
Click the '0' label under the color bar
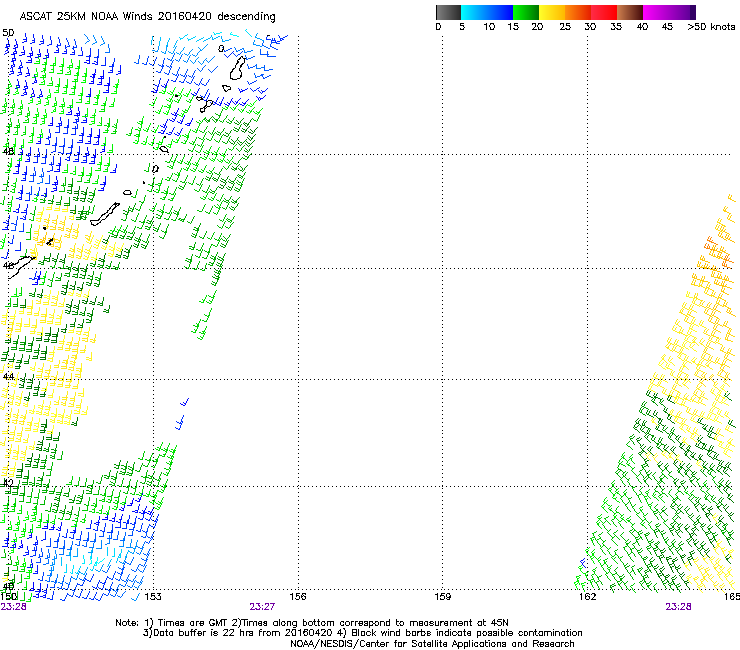[x=438, y=27]
